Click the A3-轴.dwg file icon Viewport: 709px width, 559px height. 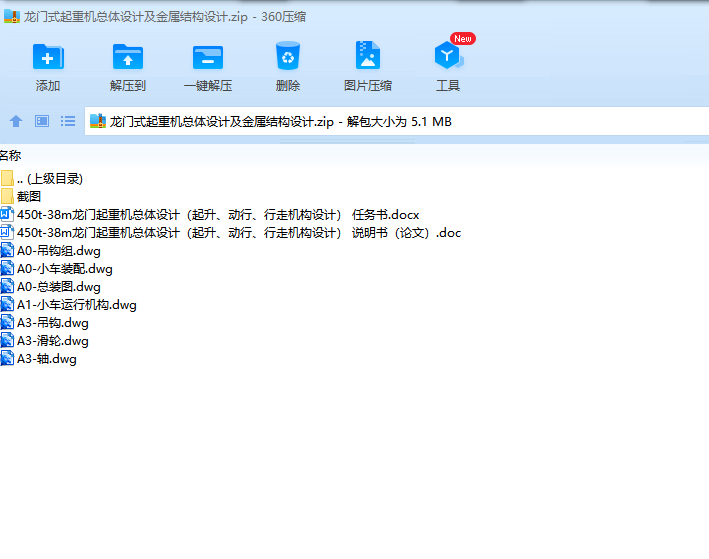[x=7, y=359]
